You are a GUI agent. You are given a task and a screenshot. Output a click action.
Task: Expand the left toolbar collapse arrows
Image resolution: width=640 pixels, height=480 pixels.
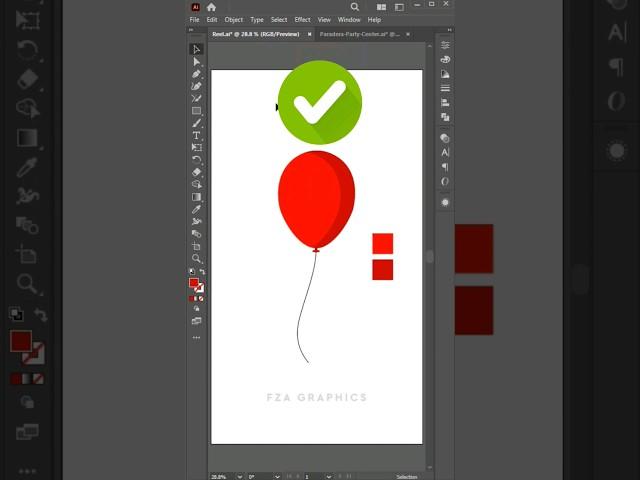[x=191, y=30]
